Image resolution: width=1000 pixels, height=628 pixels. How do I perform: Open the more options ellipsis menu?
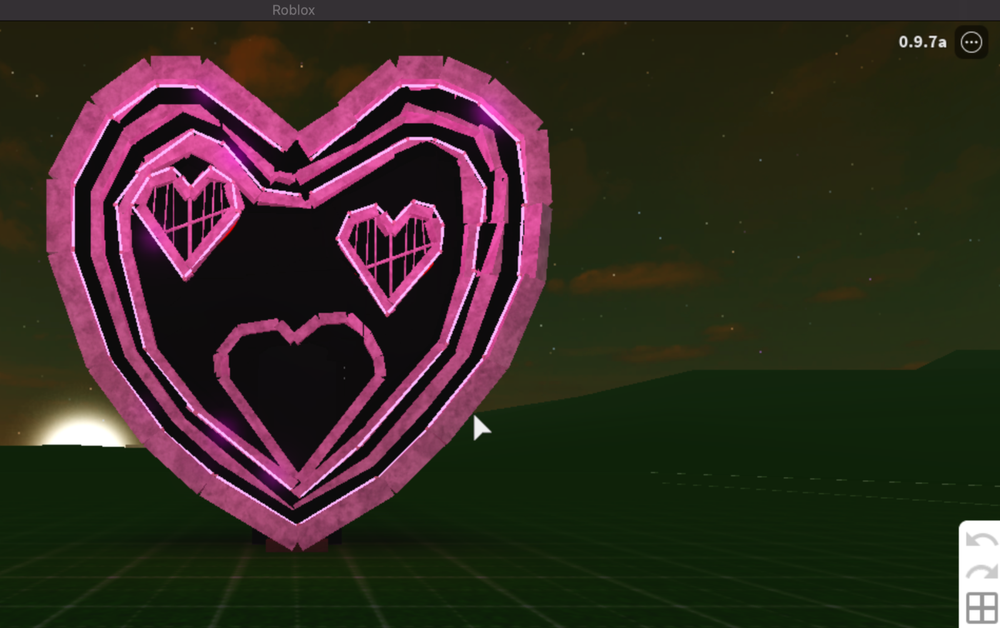969,42
